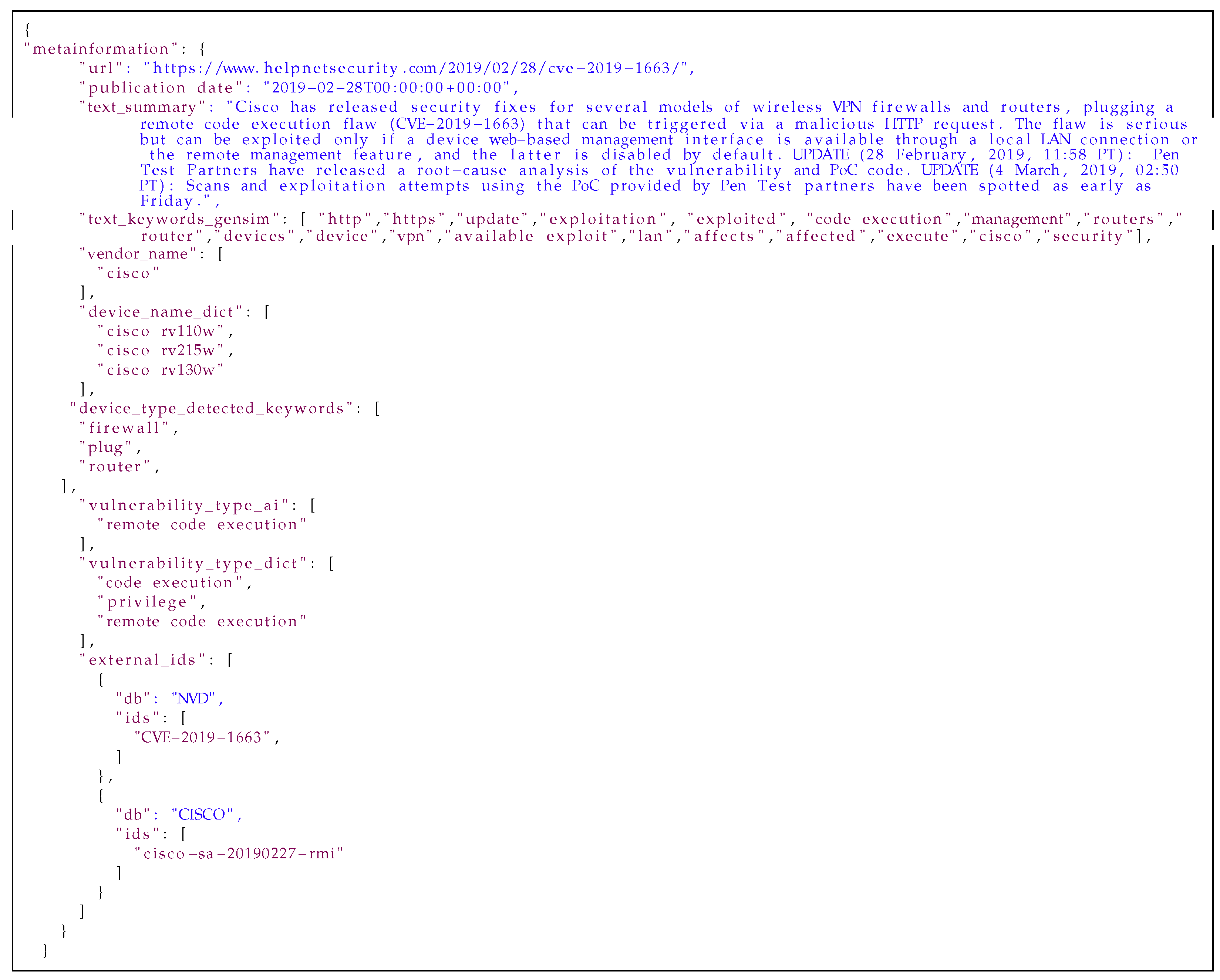
Task: Select the "privilege" value in vulnerability_type_dict
Action: click(147, 602)
